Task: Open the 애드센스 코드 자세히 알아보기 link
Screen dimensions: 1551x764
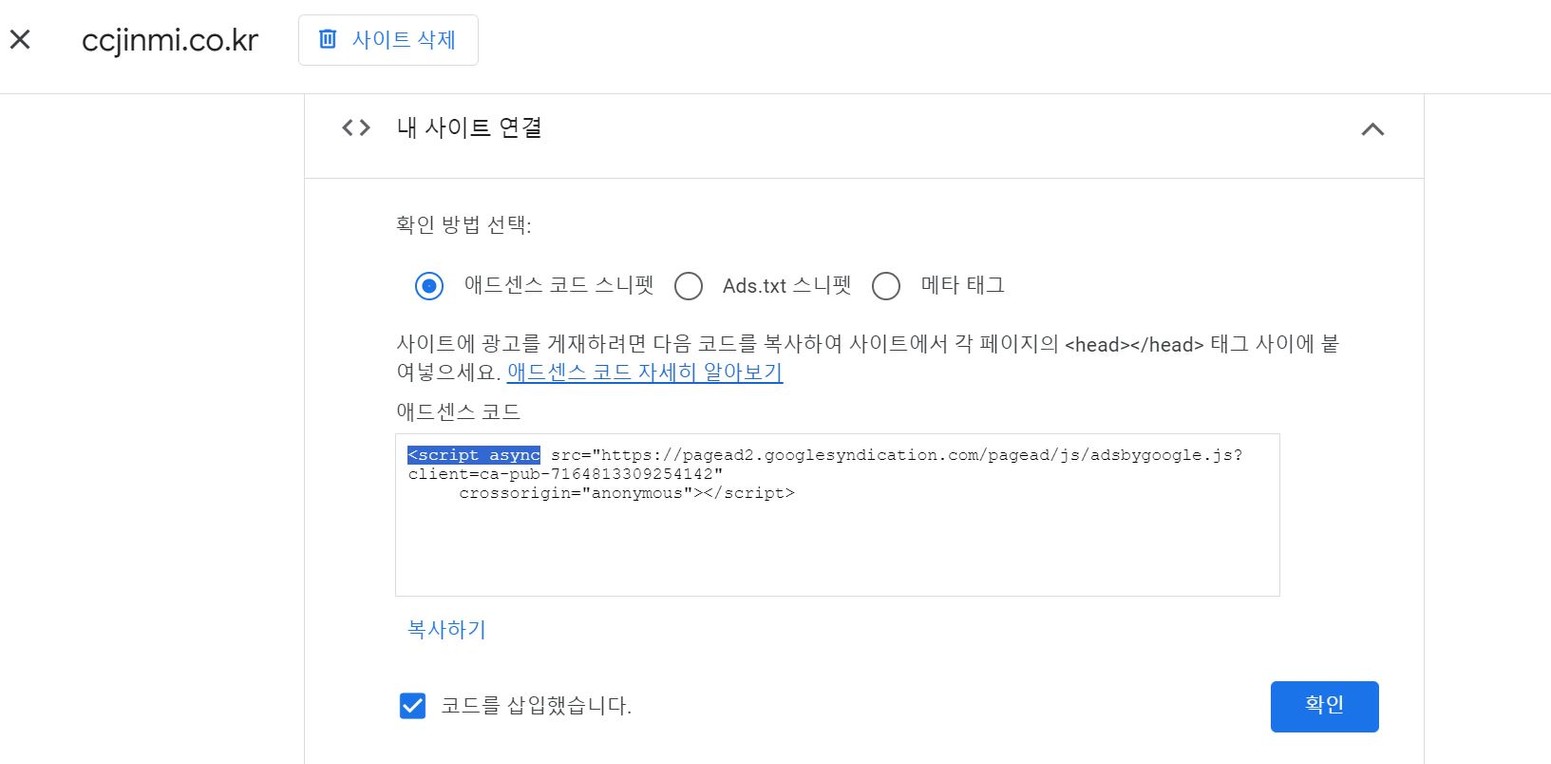Action: [x=643, y=371]
